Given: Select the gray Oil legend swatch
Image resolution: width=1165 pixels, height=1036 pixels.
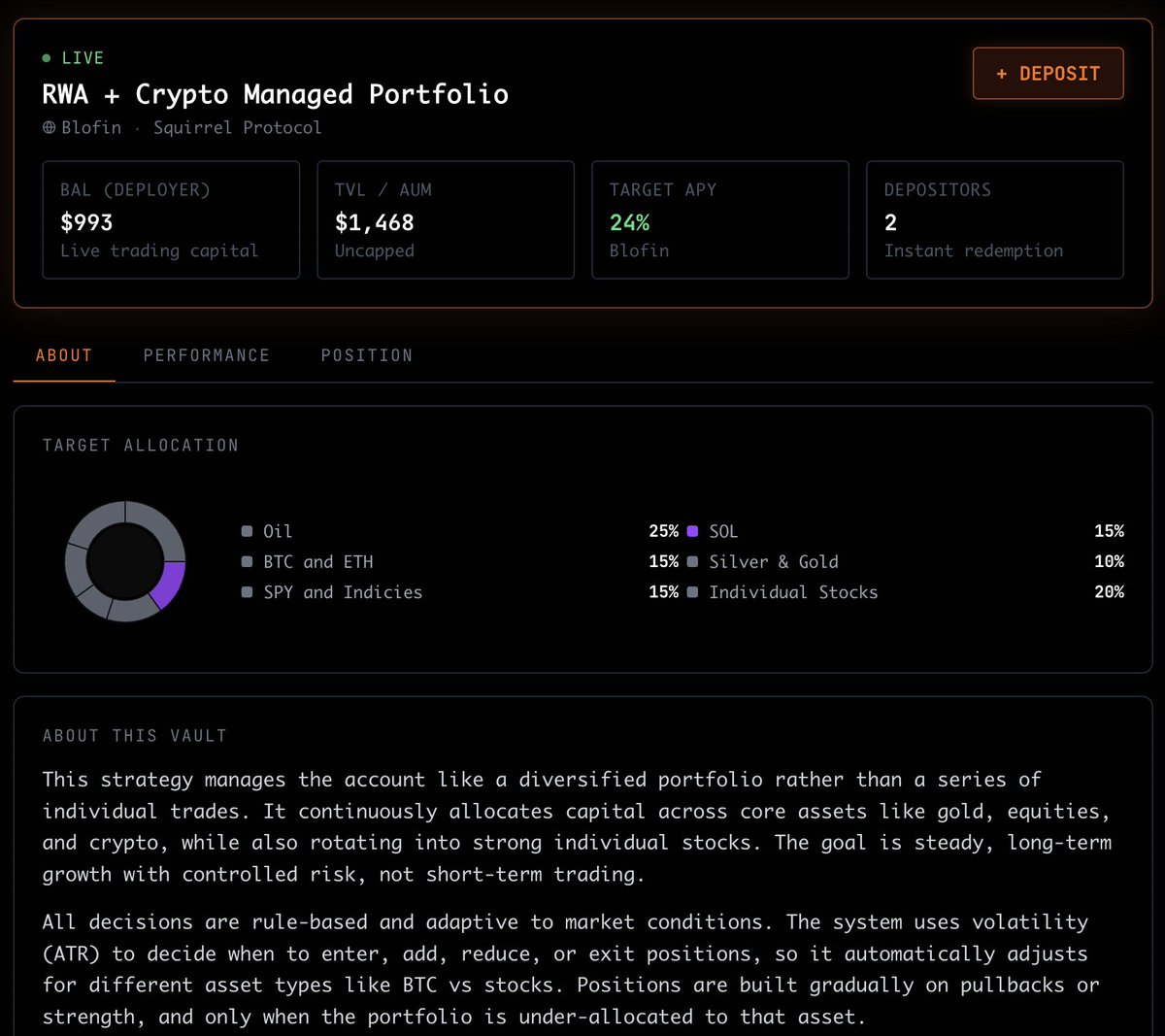Looking at the screenshot, I should point(247,531).
